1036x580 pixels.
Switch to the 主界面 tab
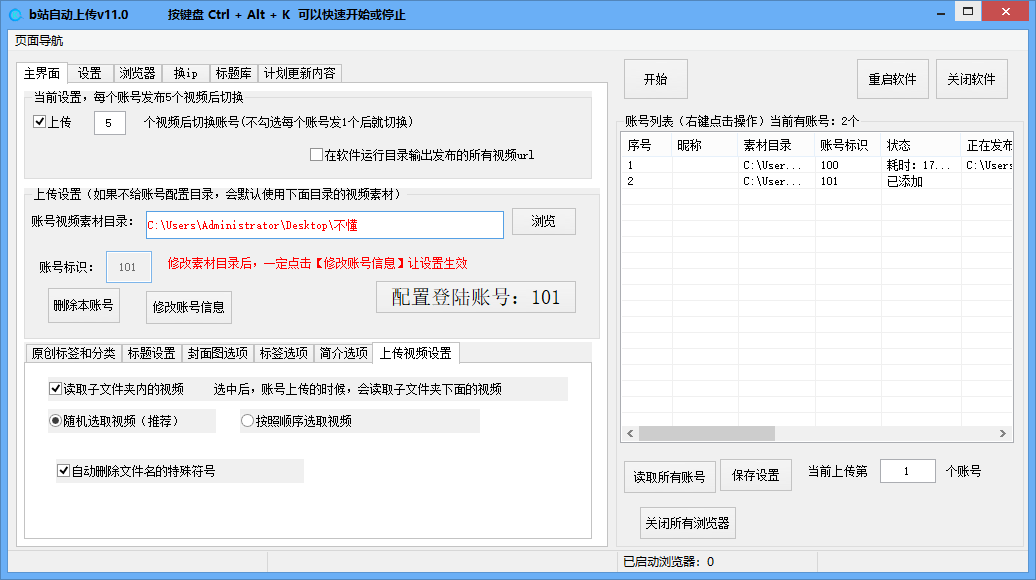pyautogui.click(x=42, y=73)
